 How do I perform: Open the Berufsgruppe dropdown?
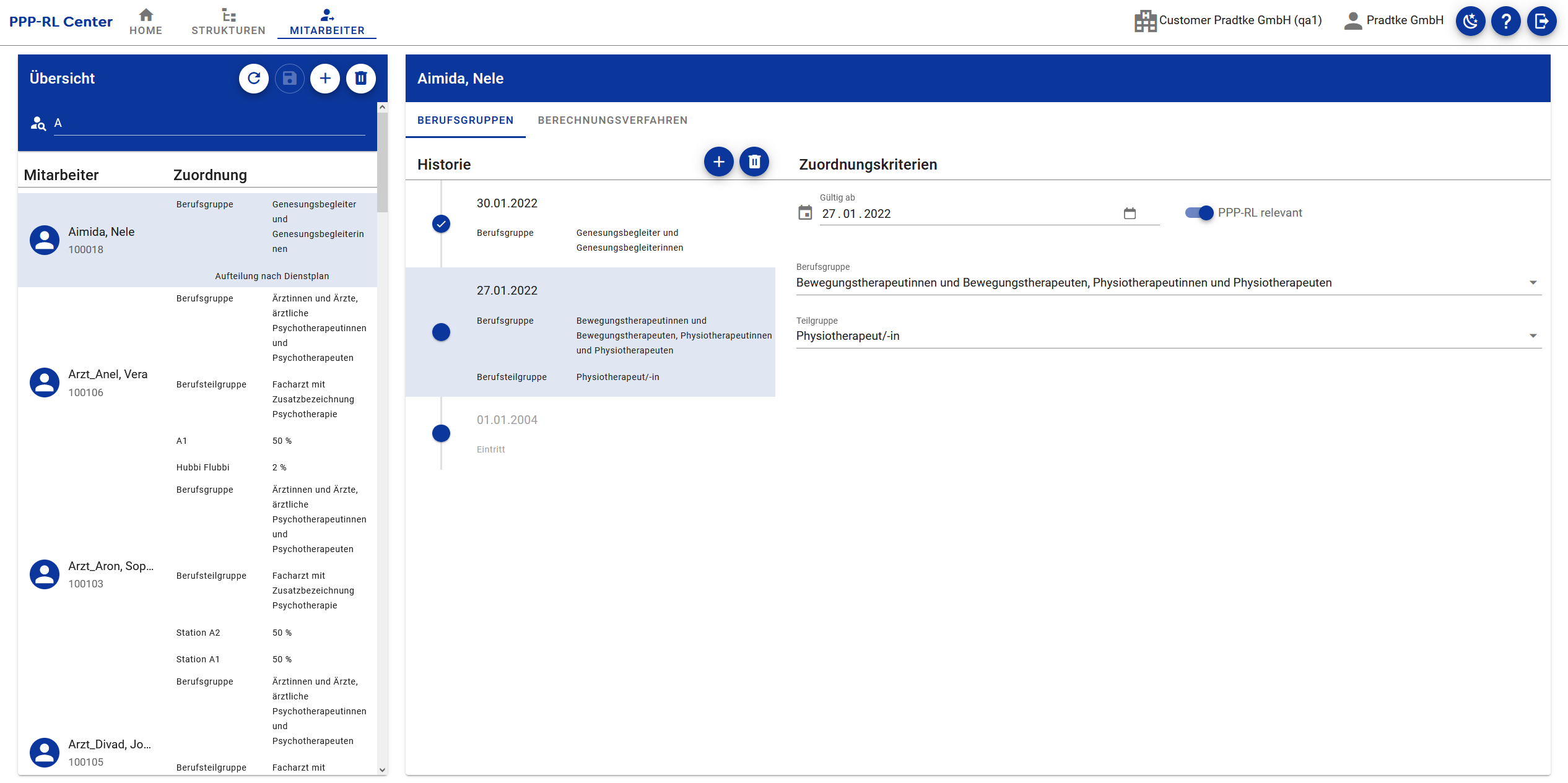[x=1169, y=283]
